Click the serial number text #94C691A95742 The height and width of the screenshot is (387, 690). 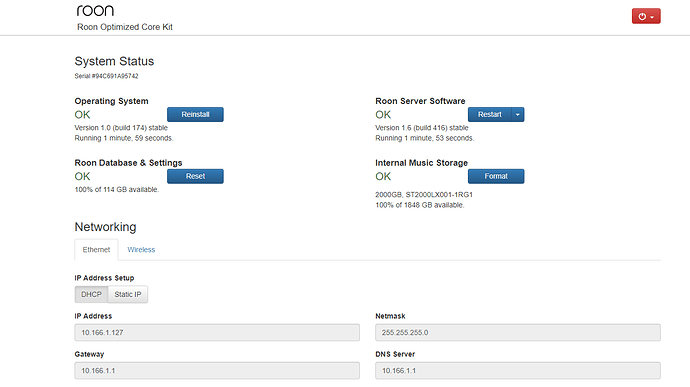tap(115, 76)
